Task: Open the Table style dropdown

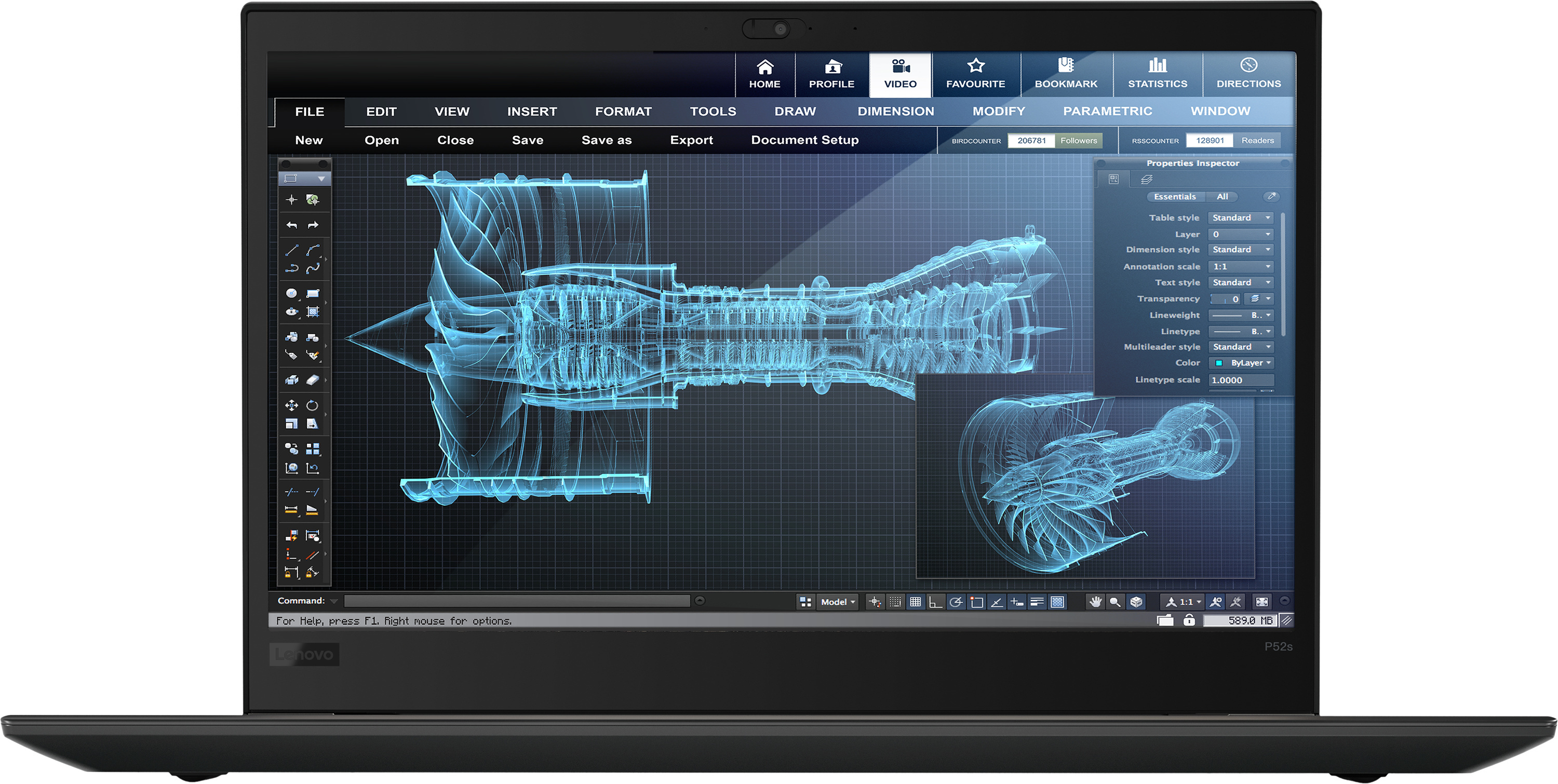Action: pyautogui.click(x=1241, y=218)
